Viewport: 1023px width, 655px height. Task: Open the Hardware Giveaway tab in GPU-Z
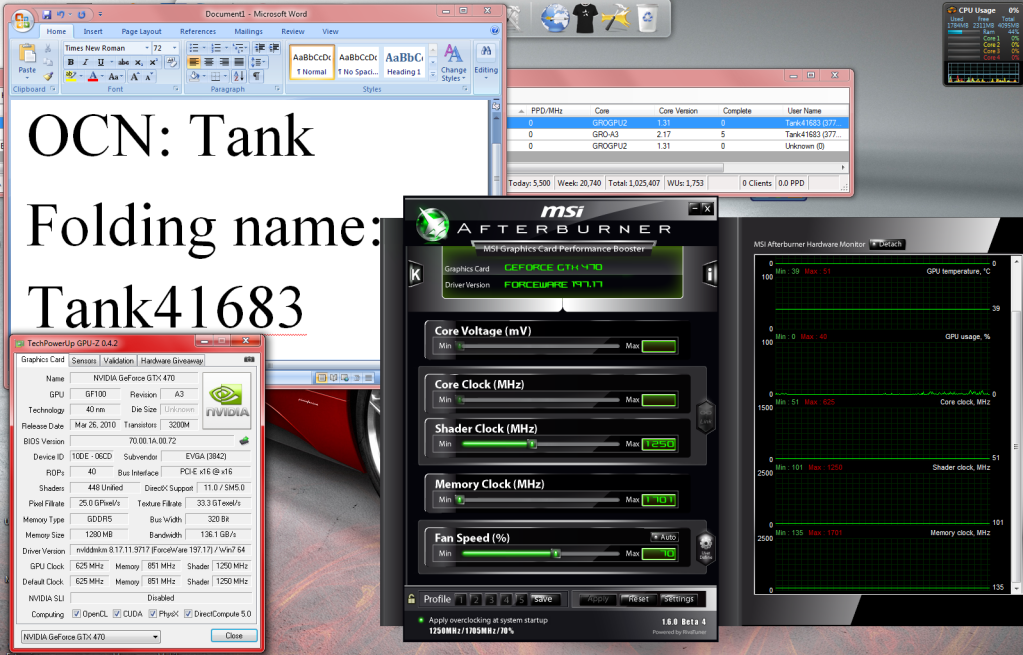[x=172, y=360]
